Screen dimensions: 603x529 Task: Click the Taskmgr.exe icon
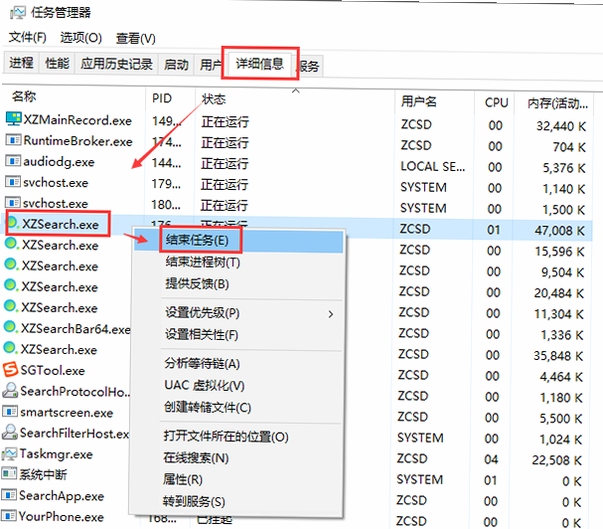10,454
